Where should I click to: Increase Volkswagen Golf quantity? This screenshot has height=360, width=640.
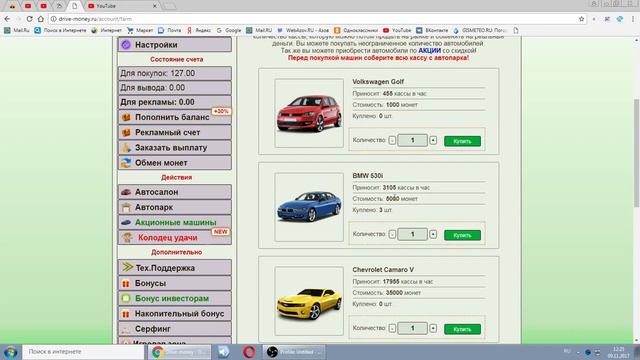pyautogui.click(x=433, y=140)
